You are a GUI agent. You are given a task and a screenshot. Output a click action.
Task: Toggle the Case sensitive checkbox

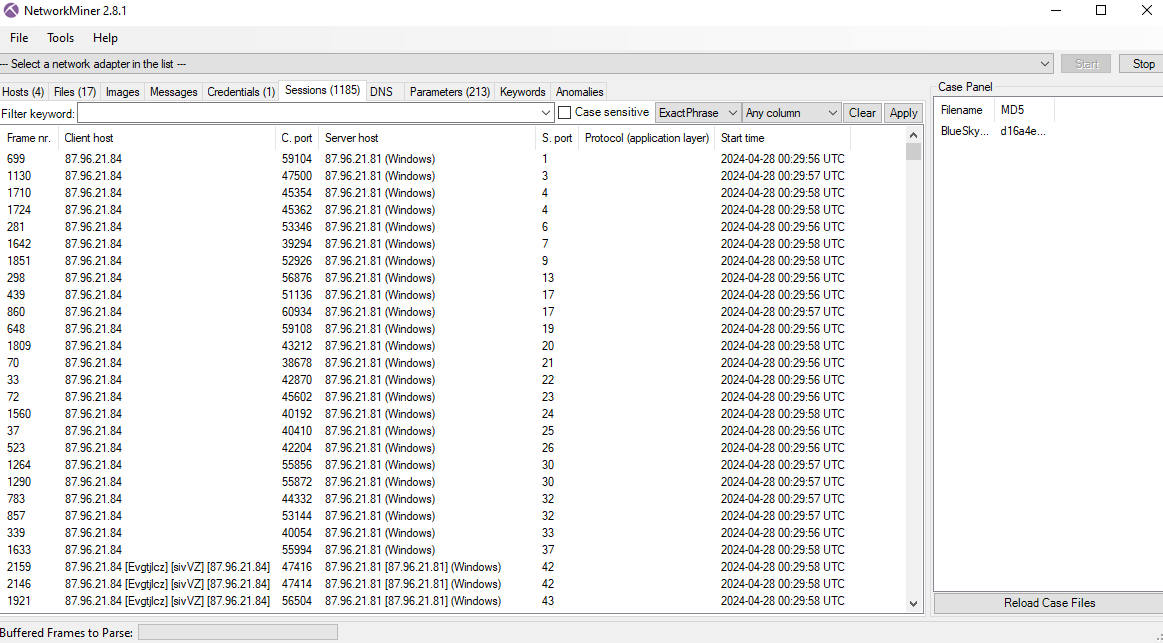[565, 113]
